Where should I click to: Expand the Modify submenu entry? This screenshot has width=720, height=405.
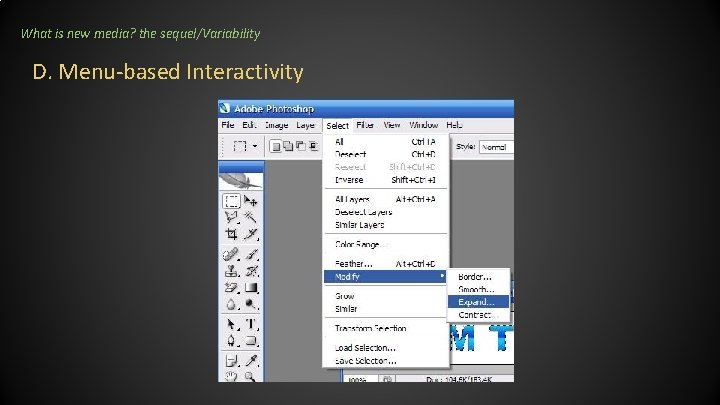385,276
